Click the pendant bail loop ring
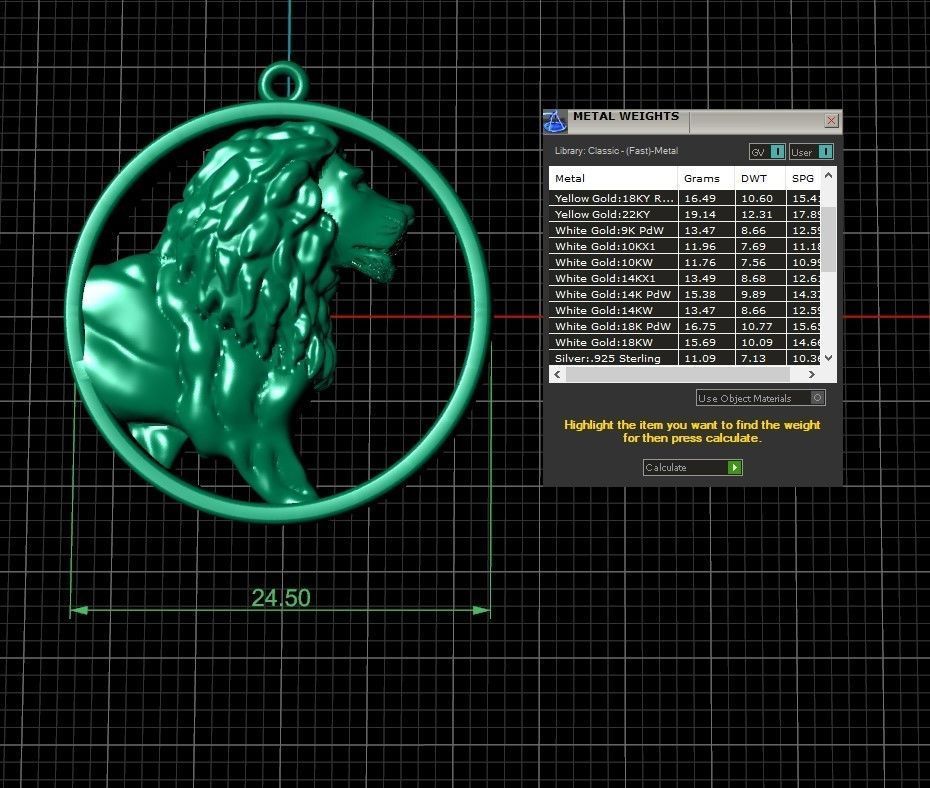 click(284, 82)
